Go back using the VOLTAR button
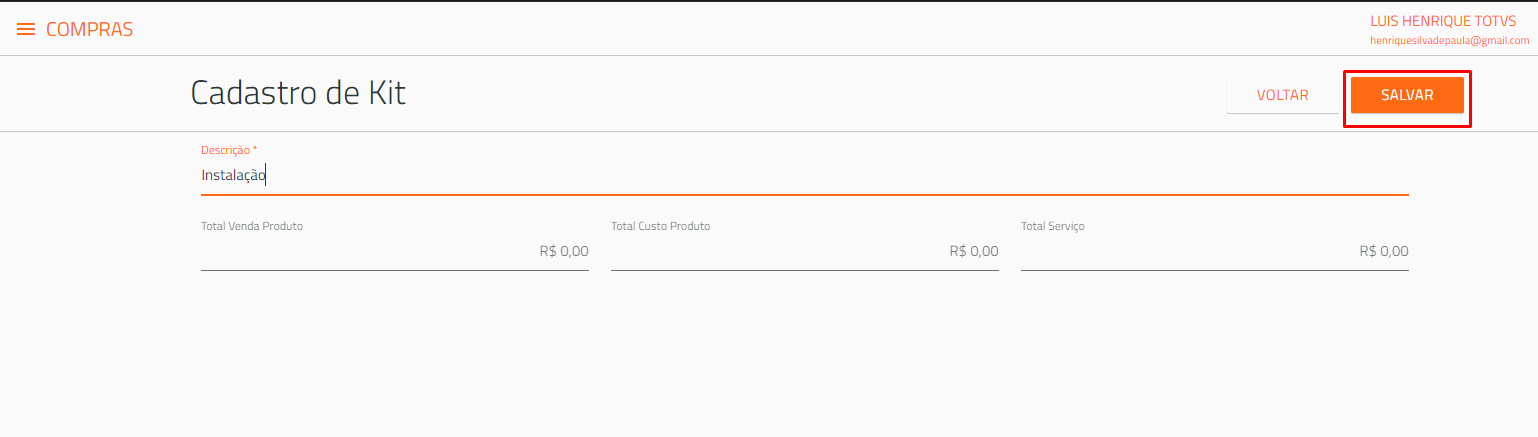The width and height of the screenshot is (1538, 437). 1283,95
